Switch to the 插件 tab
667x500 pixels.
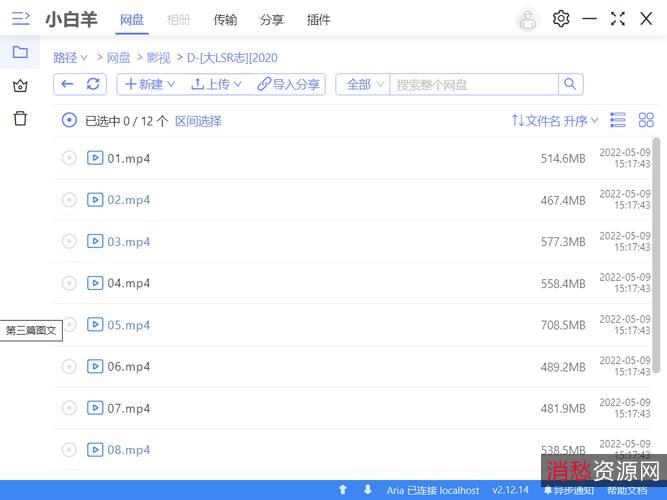(x=319, y=20)
